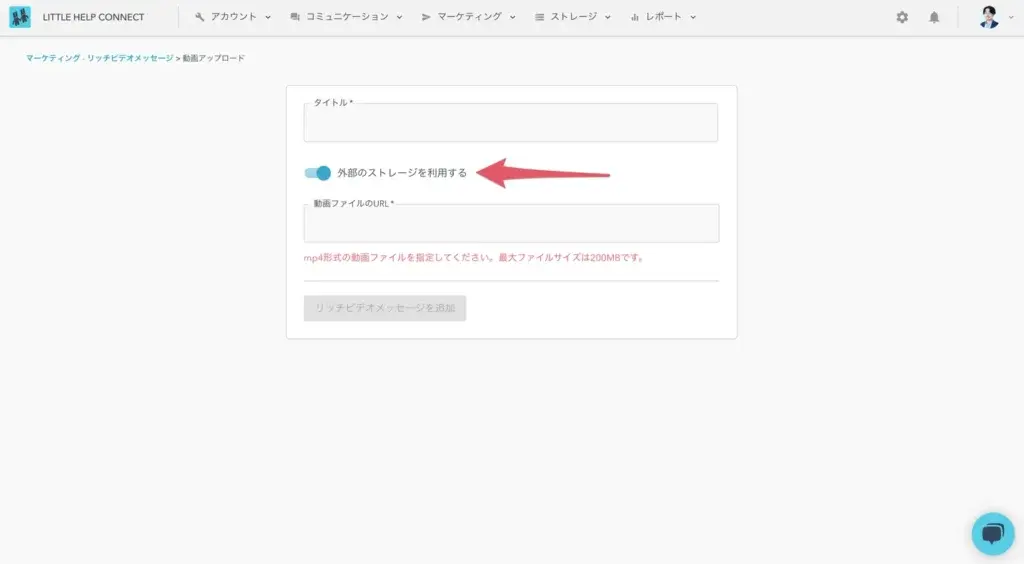Click the speech bubbles icon beside コミュニケーション
This screenshot has width=1024, height=564.
tap(295, 17)
